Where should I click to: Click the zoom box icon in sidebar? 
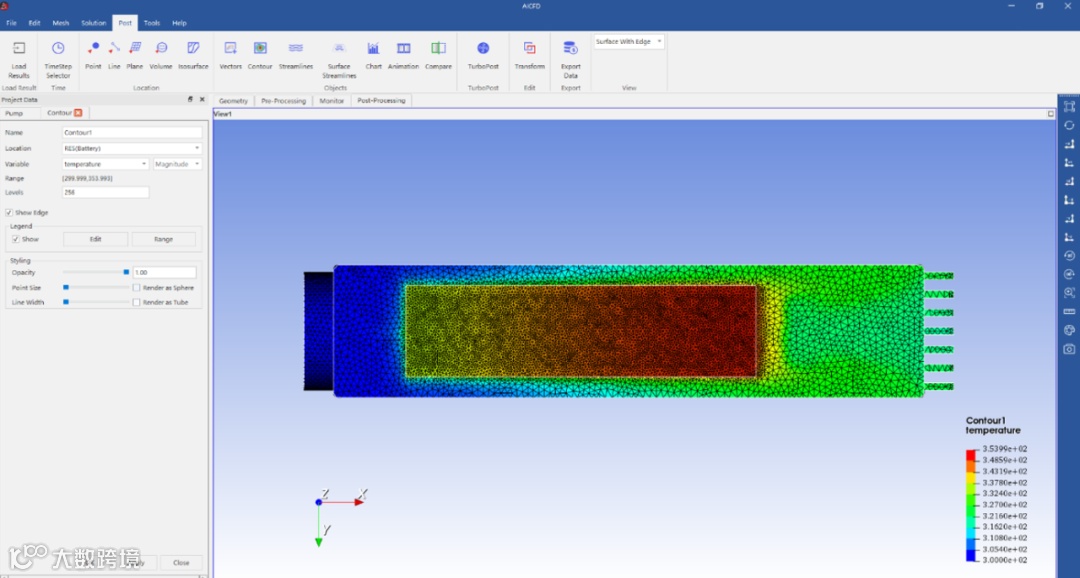pos(1069,293)
